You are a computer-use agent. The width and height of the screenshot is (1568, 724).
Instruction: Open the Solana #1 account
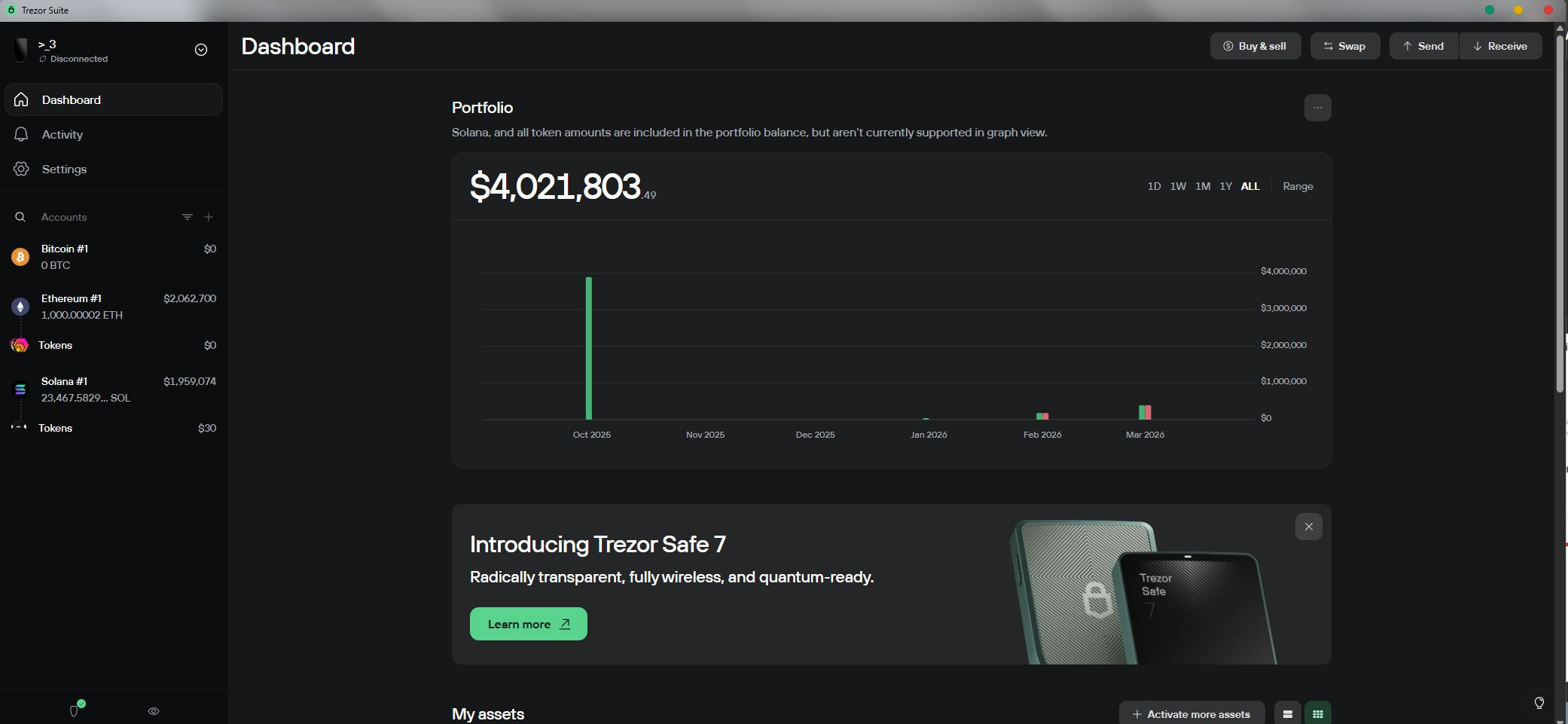pyautogui.click(x=114, y=389)
